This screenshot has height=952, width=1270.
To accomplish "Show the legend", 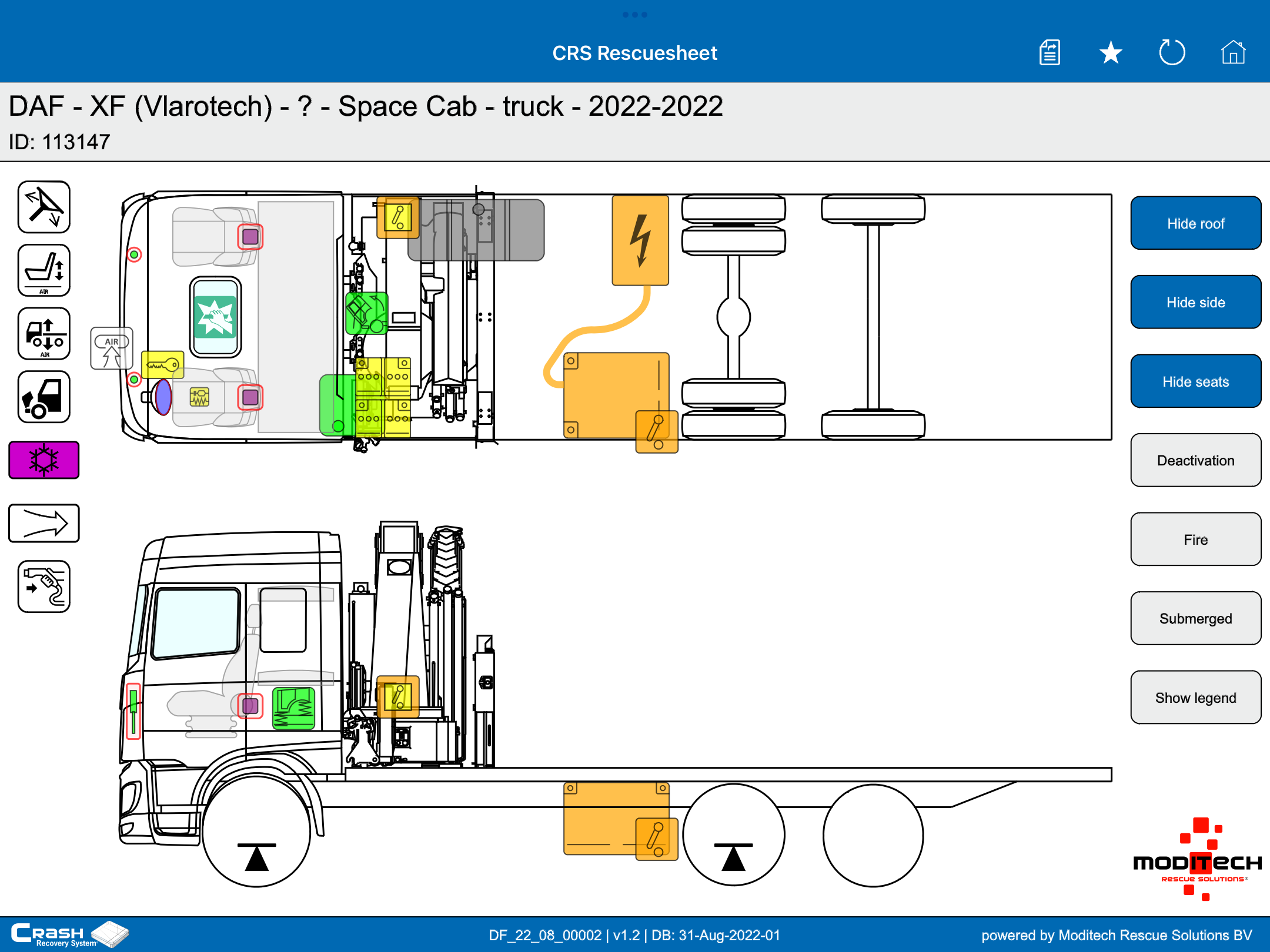I will coord(1195,698).
